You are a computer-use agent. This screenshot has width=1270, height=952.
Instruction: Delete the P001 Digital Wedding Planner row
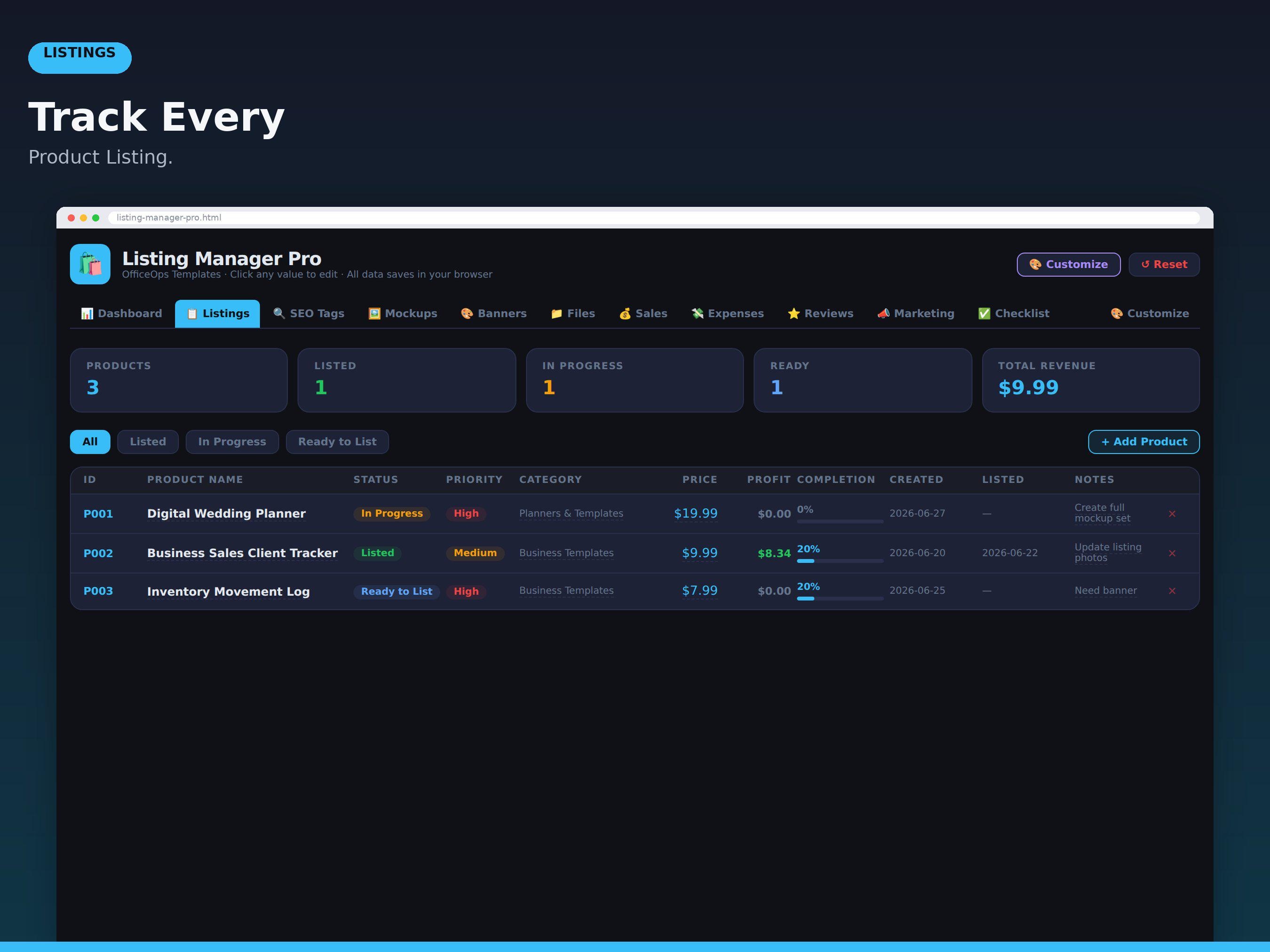click(x=1172, y=513)
